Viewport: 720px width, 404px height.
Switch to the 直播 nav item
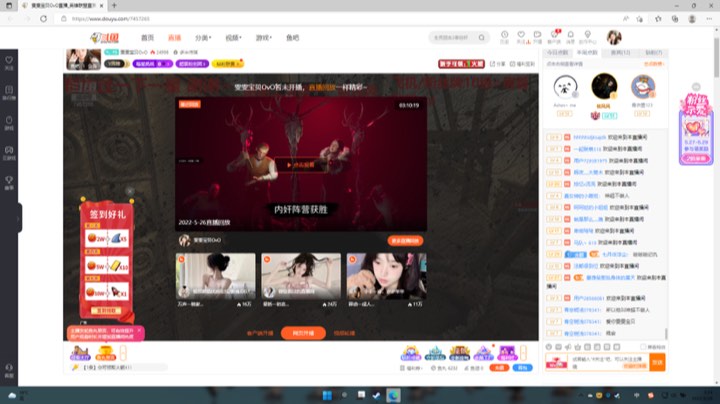tap(174, 38)
